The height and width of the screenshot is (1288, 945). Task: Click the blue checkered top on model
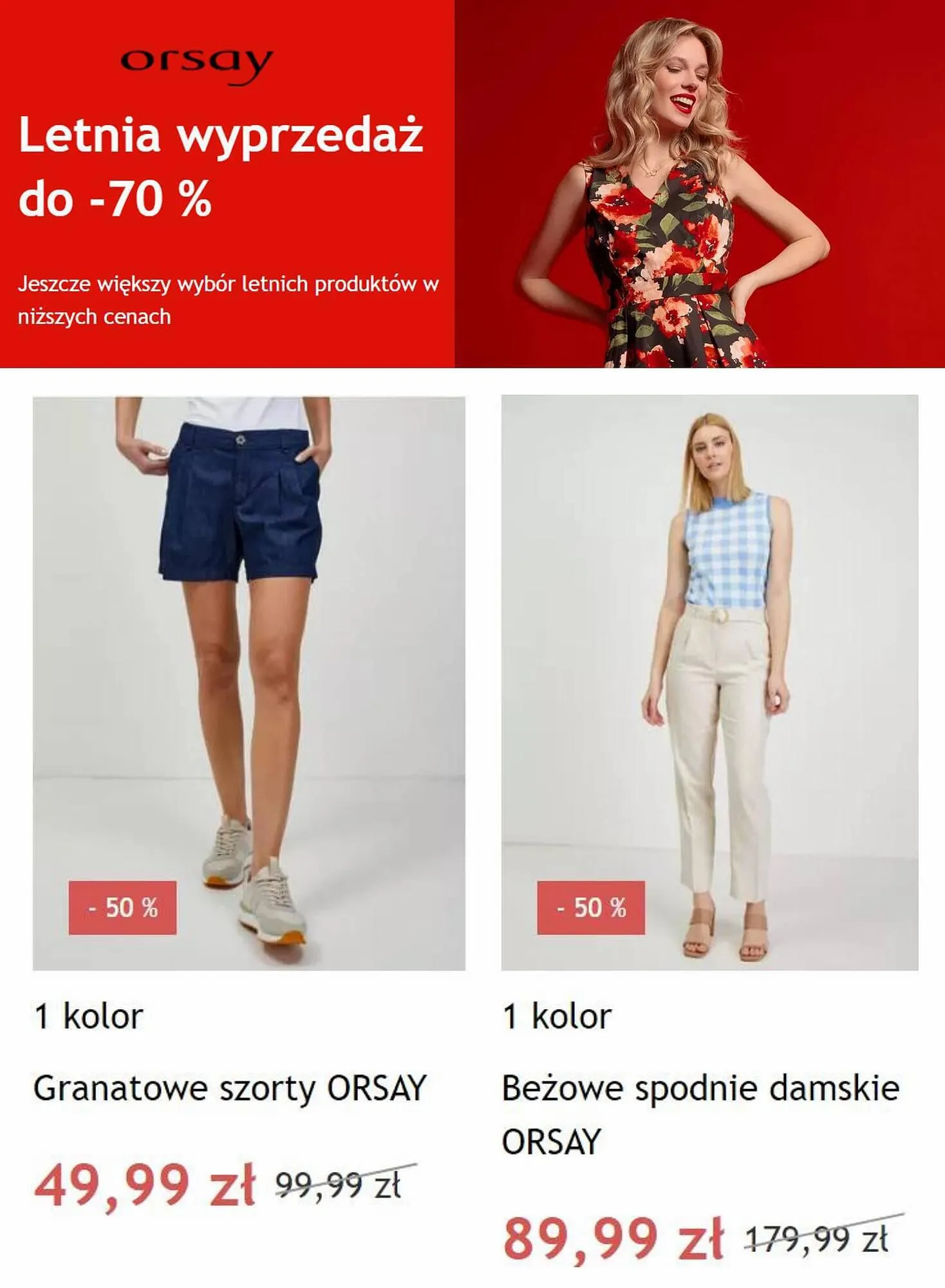pyautogui.click(x=727, y=550)
